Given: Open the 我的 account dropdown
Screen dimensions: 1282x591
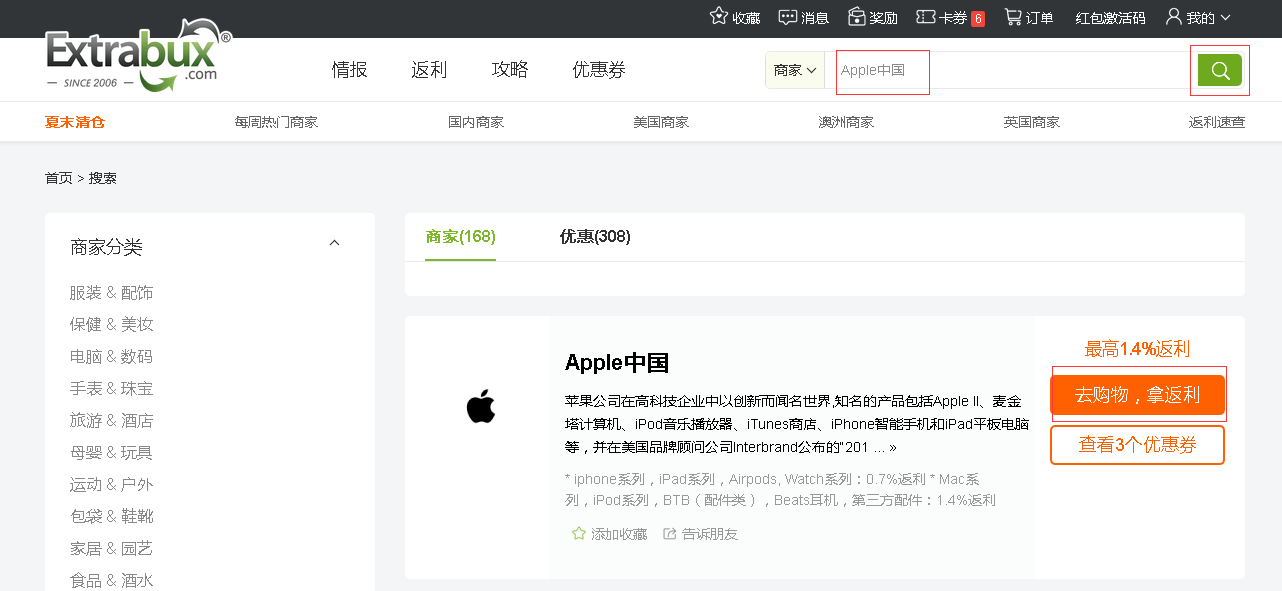Looking at the screenshot, I should (x=1198, y=17).
